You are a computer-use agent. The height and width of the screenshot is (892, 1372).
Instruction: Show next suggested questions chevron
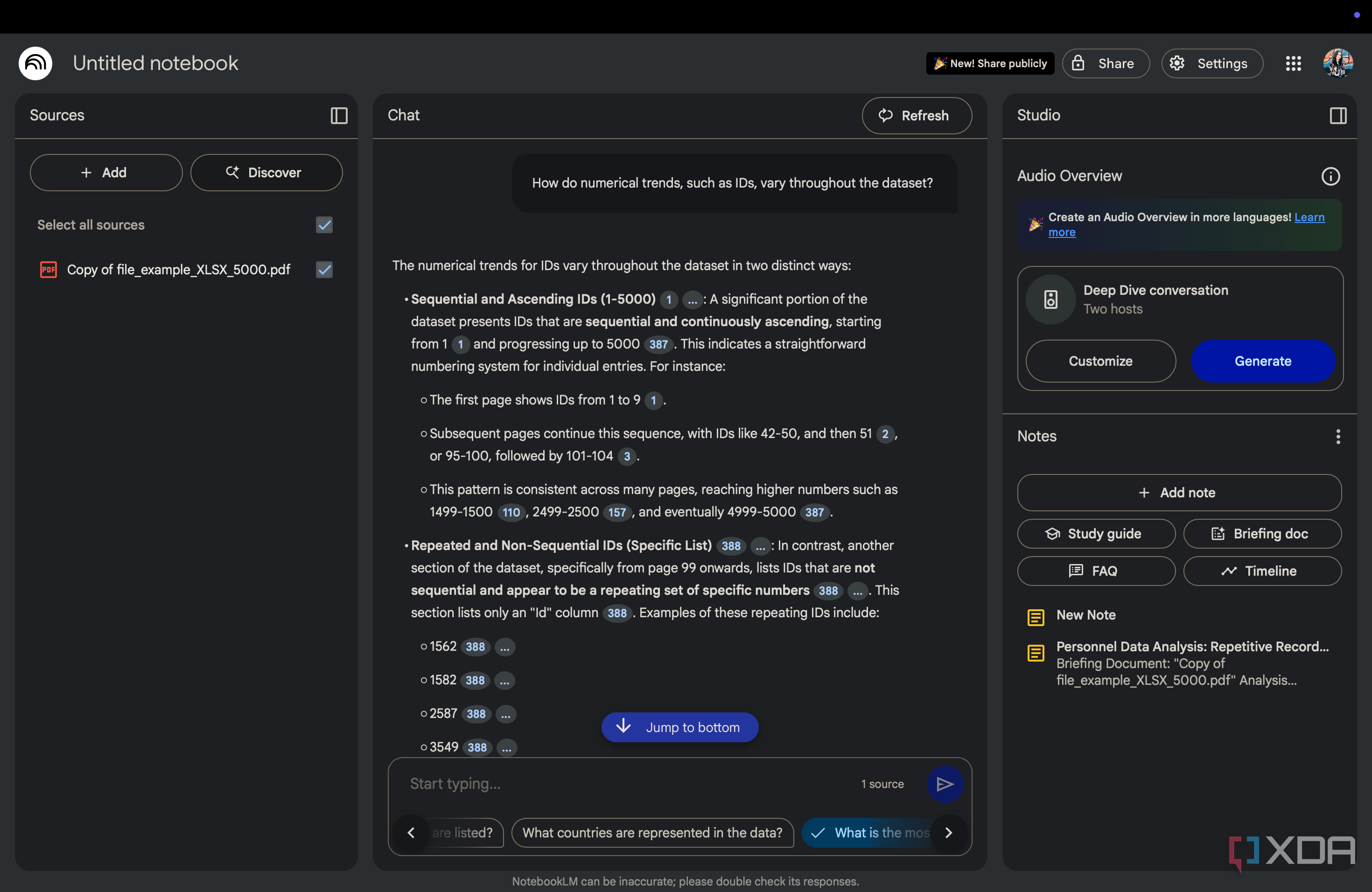pyautogui.click(x=949, y=833)
